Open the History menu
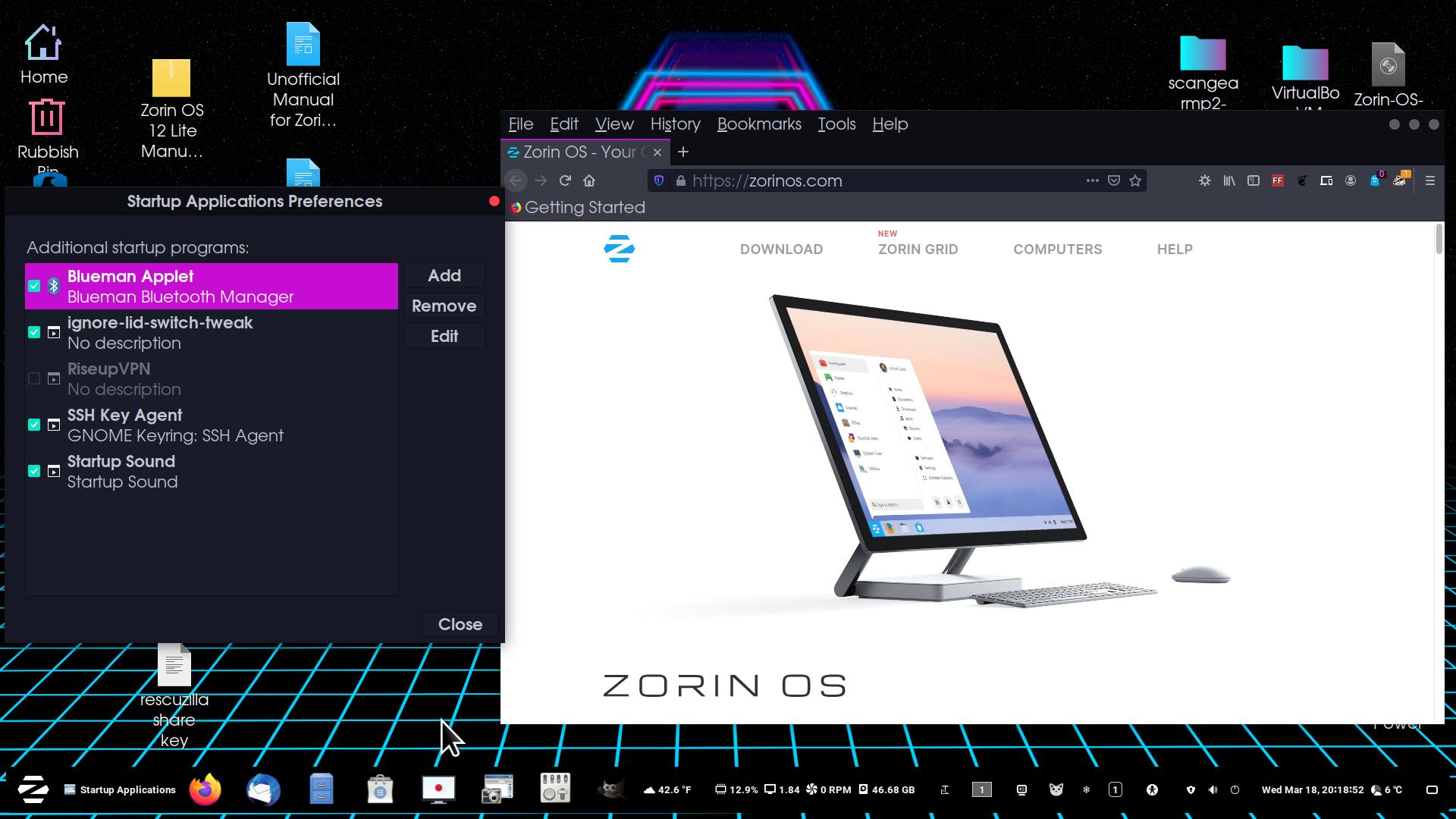 point(675,124)
